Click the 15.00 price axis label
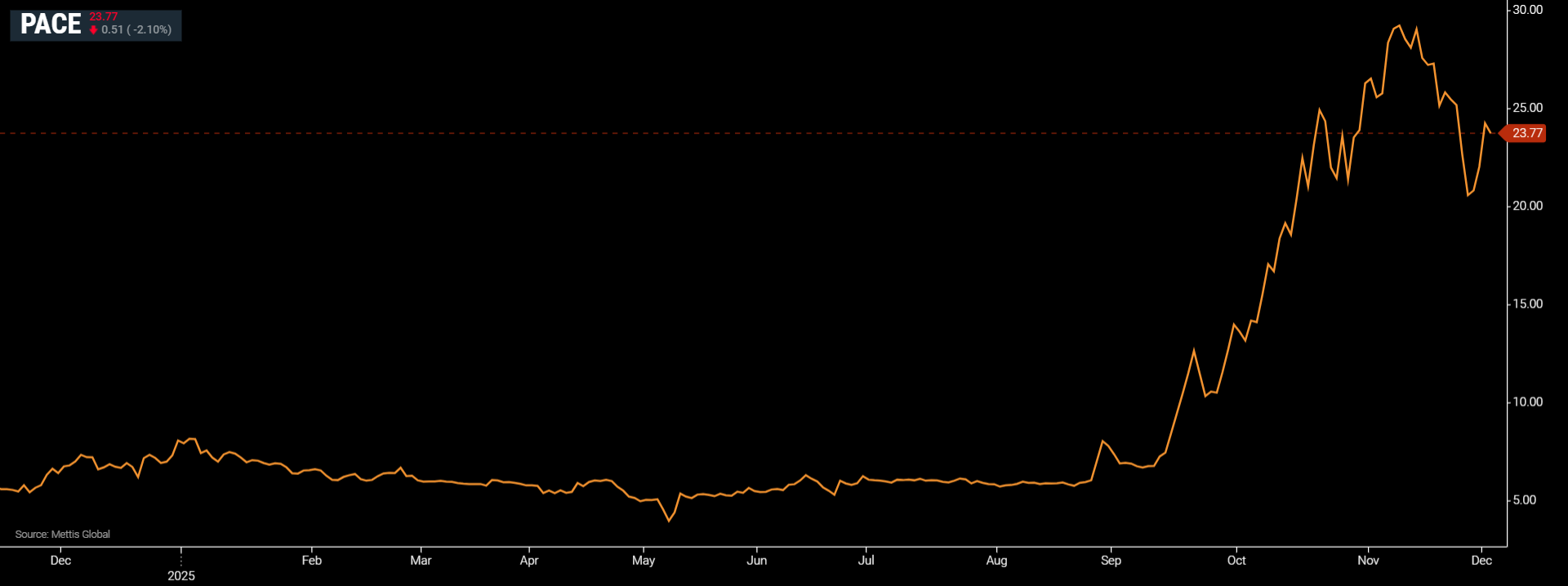The height and width of the screenshot is (586, 1568). (1527, 304)
